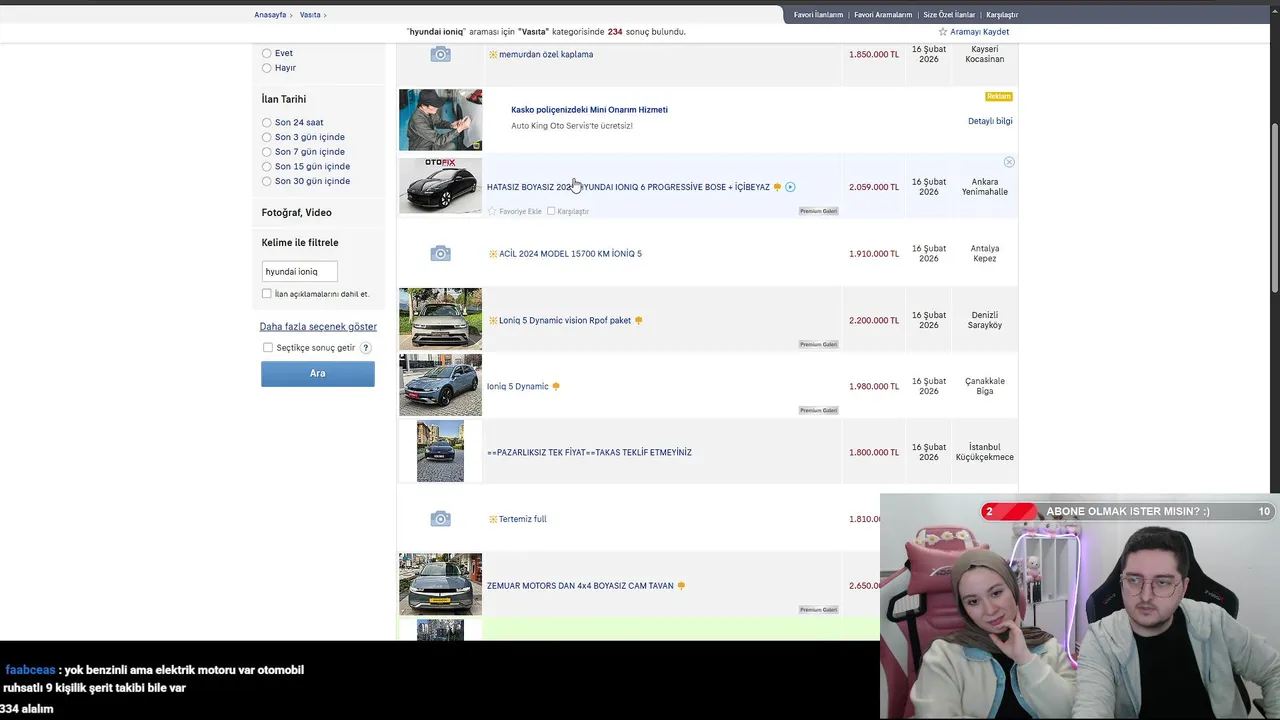Open Karşılaştır in the top menu
The image size is (1280, 720).
click(x=1002, y=15)
